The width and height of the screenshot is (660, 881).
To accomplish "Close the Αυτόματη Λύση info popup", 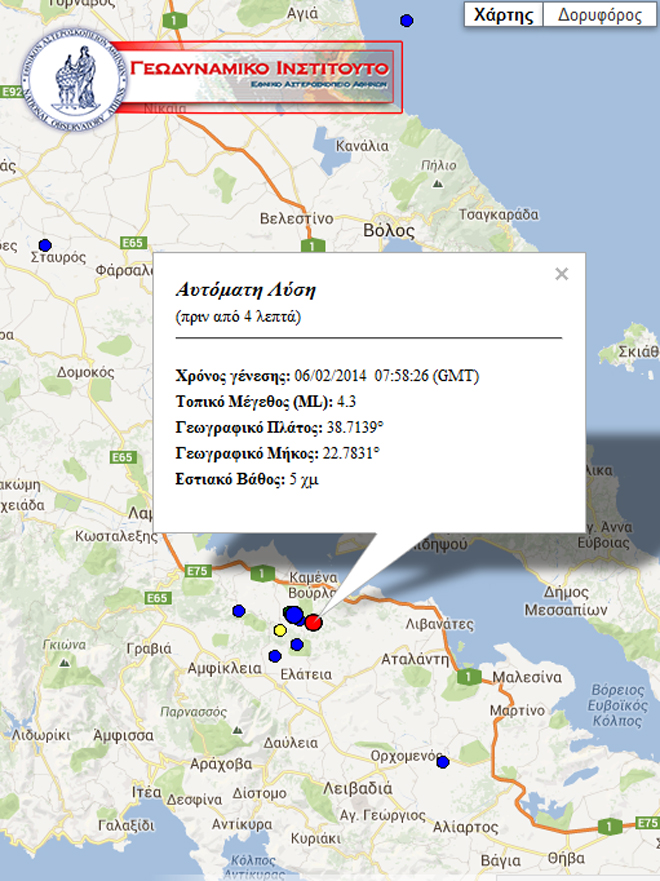I will click(562, 274).
